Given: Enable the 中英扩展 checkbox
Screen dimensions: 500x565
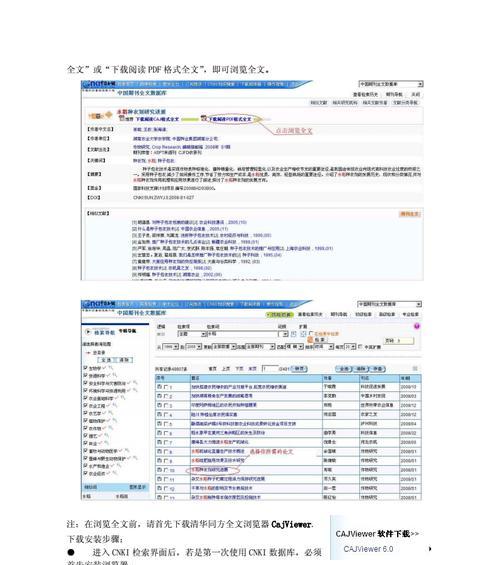Looking at the screenshot, I should [360, 347].
